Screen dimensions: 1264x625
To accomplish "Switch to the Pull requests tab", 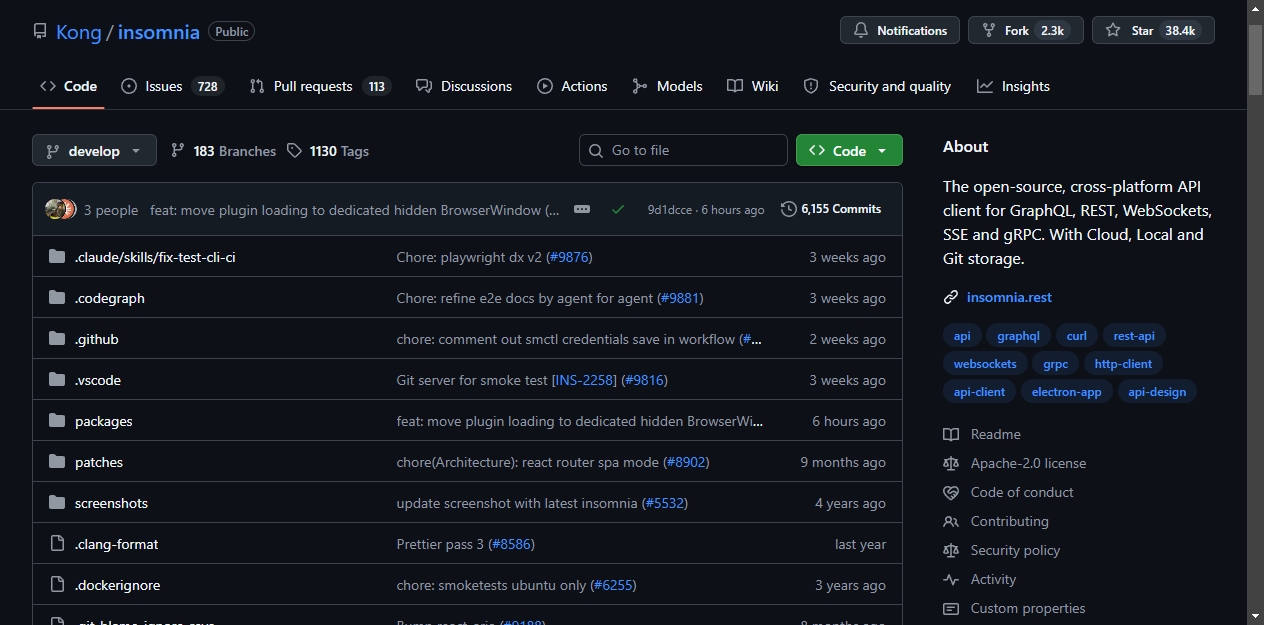I will click(319, 86).
